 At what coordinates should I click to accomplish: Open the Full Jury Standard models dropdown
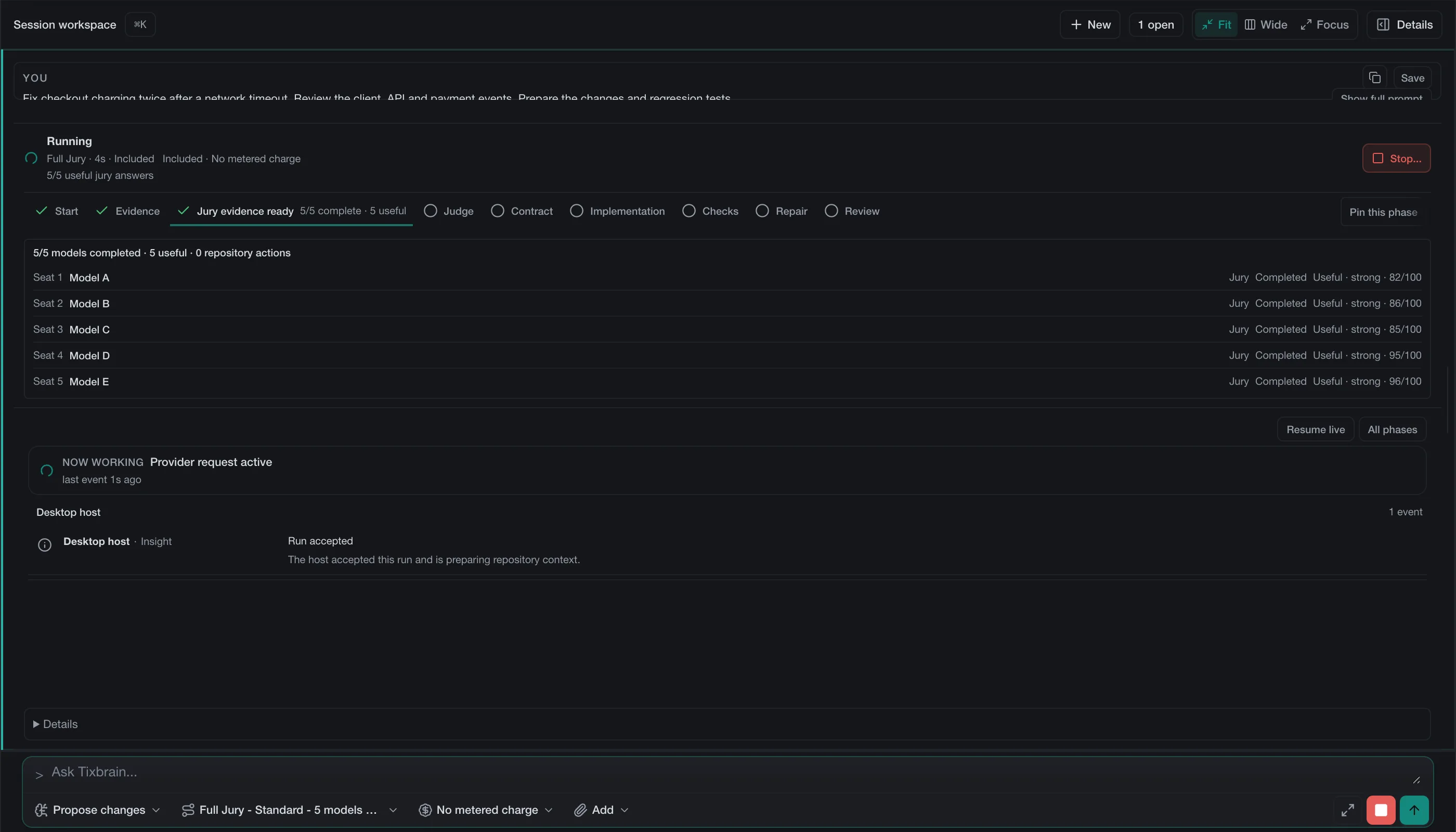(289, 810)
